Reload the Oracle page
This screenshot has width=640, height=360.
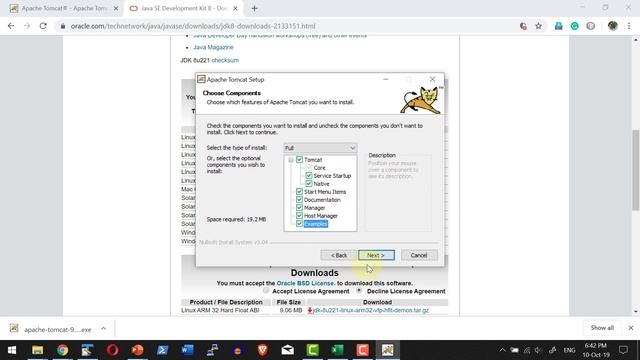point(43,26)
